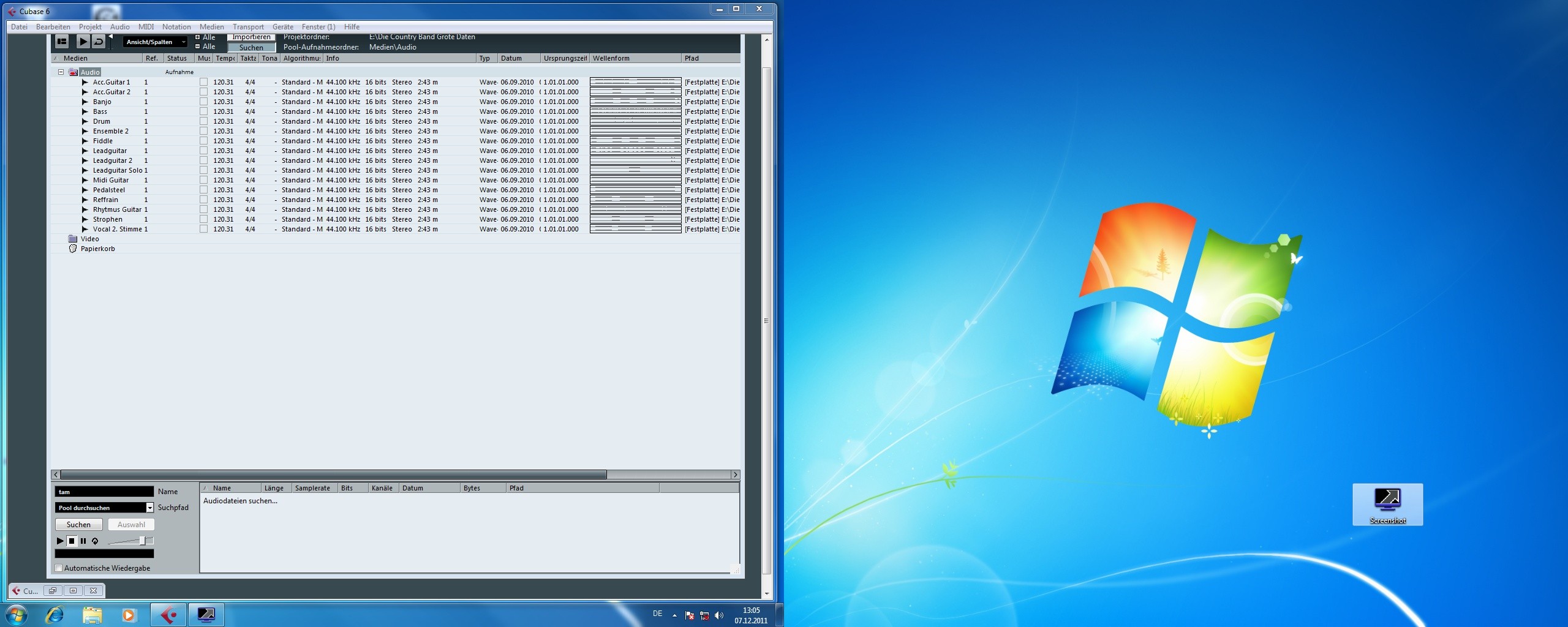The height and width of the screenshot is (627, 1568).
Task: Toggle the info line view button
Action: click(62, 41)
